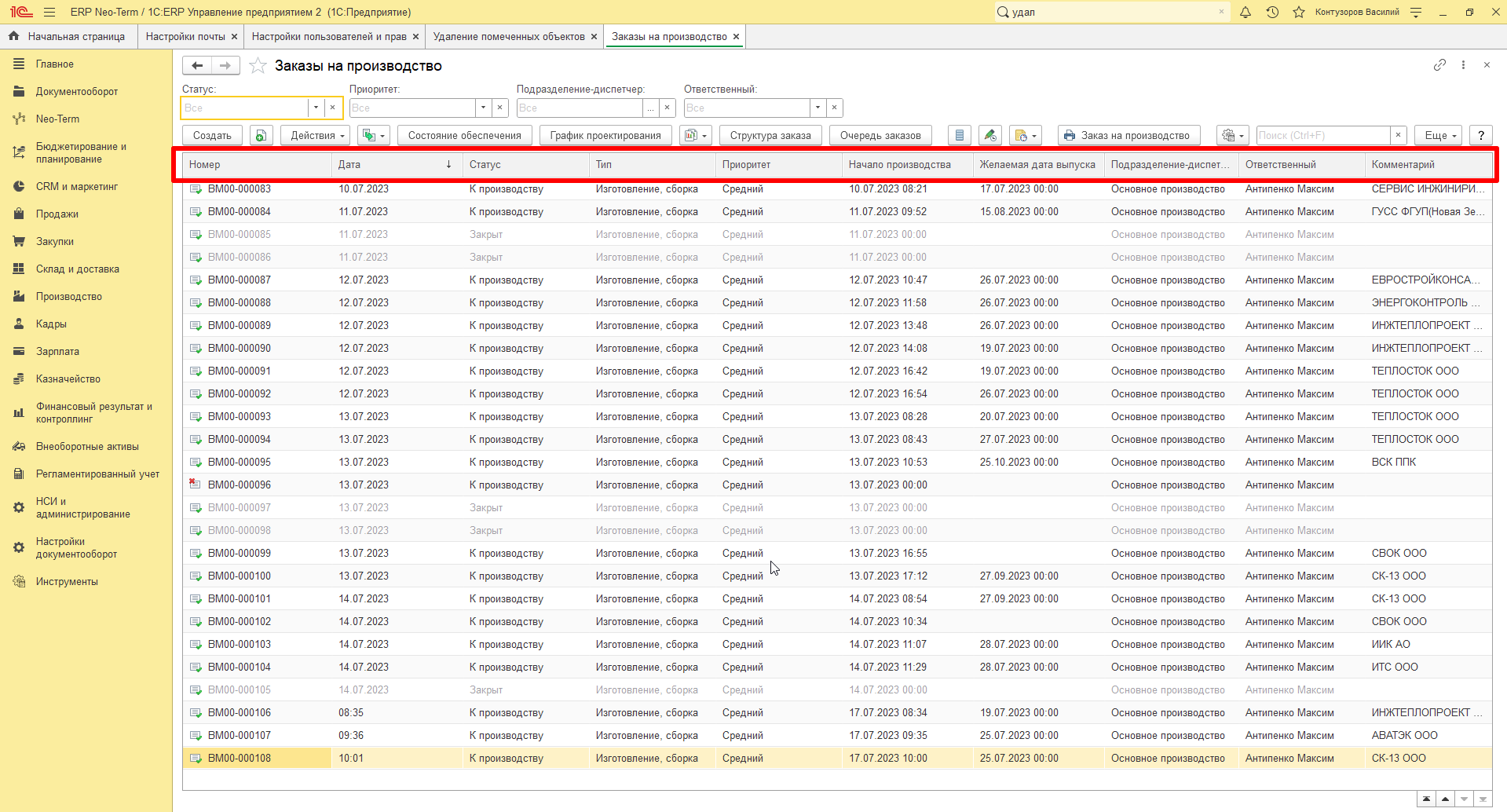
Task: Open Структура заказа
Action: click(770, 136)
